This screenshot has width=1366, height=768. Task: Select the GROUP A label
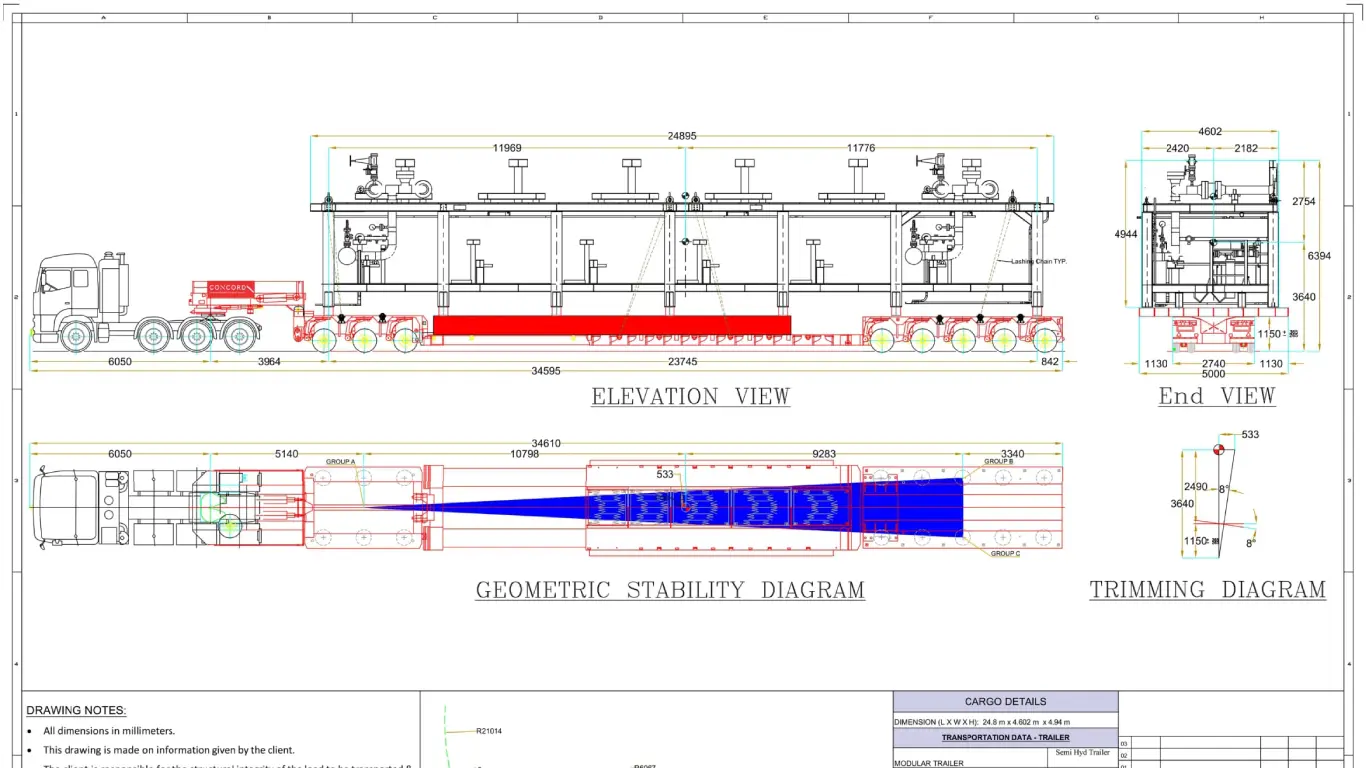point(340,462)
